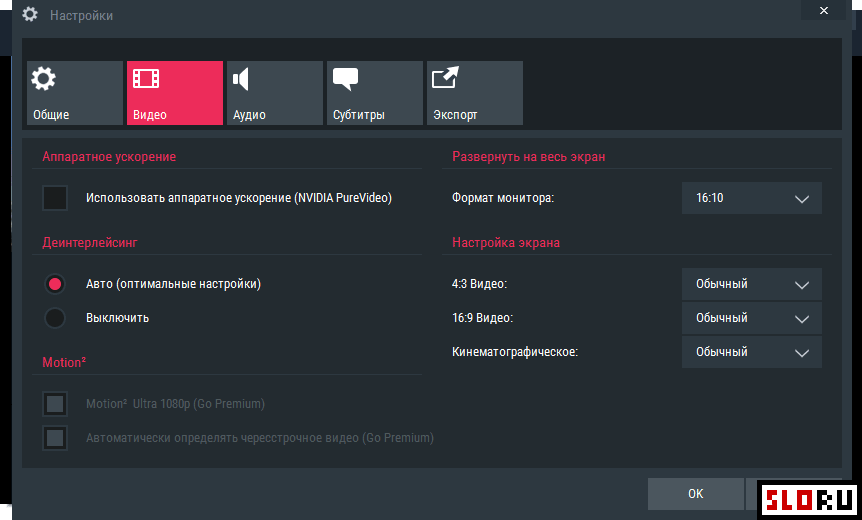The height and width of the screenshot is (520, 862).
Task: Click the Настройки gear icon in title bar
Action: tap(30, 15)
